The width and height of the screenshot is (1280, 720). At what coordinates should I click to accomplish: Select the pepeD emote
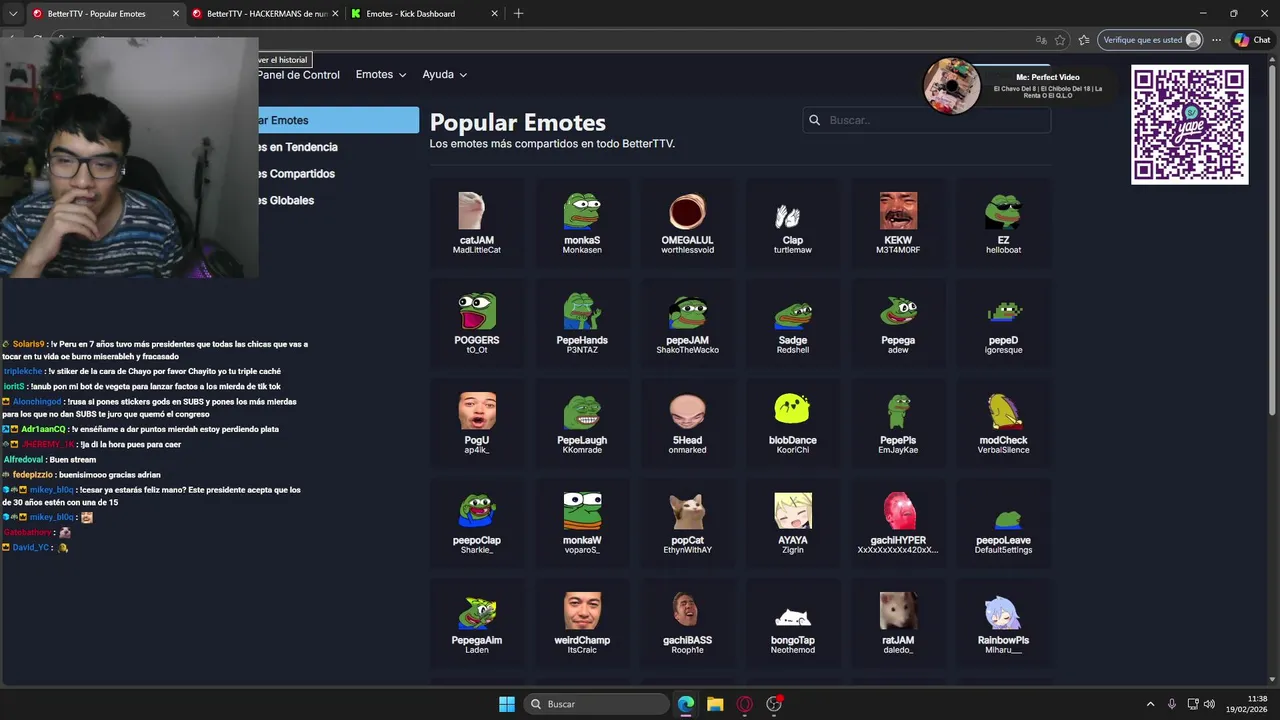click(x=1003, y=322)
